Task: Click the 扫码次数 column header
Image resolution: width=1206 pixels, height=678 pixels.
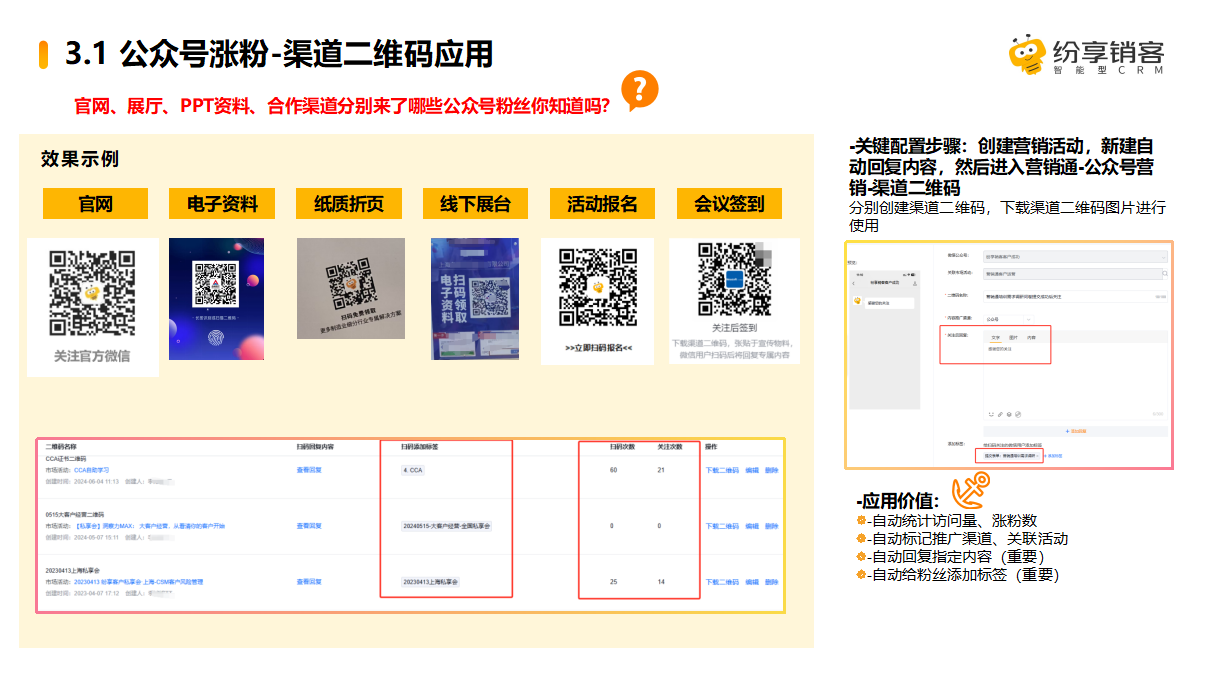Action: [x=624, y=447]
